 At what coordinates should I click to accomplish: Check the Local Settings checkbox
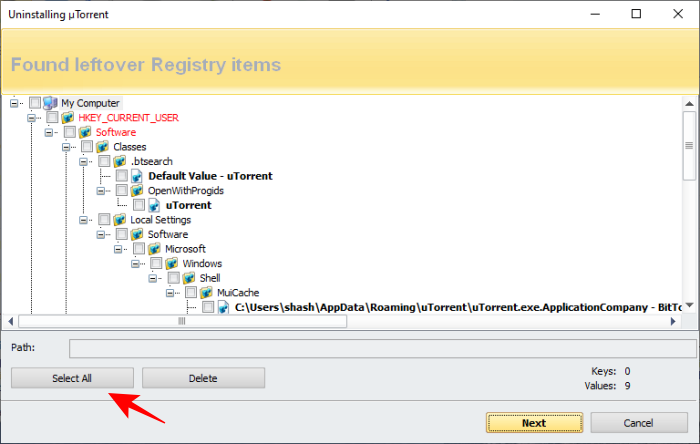tap(104, 220)
